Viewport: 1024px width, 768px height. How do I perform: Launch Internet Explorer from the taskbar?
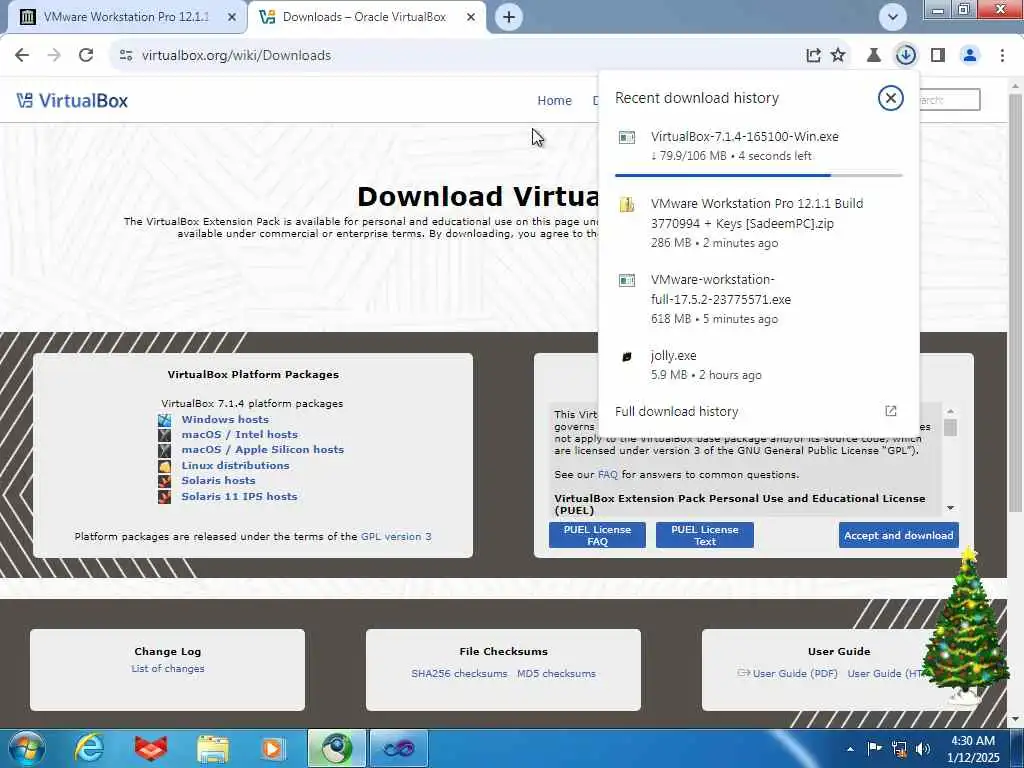[89, 748]
